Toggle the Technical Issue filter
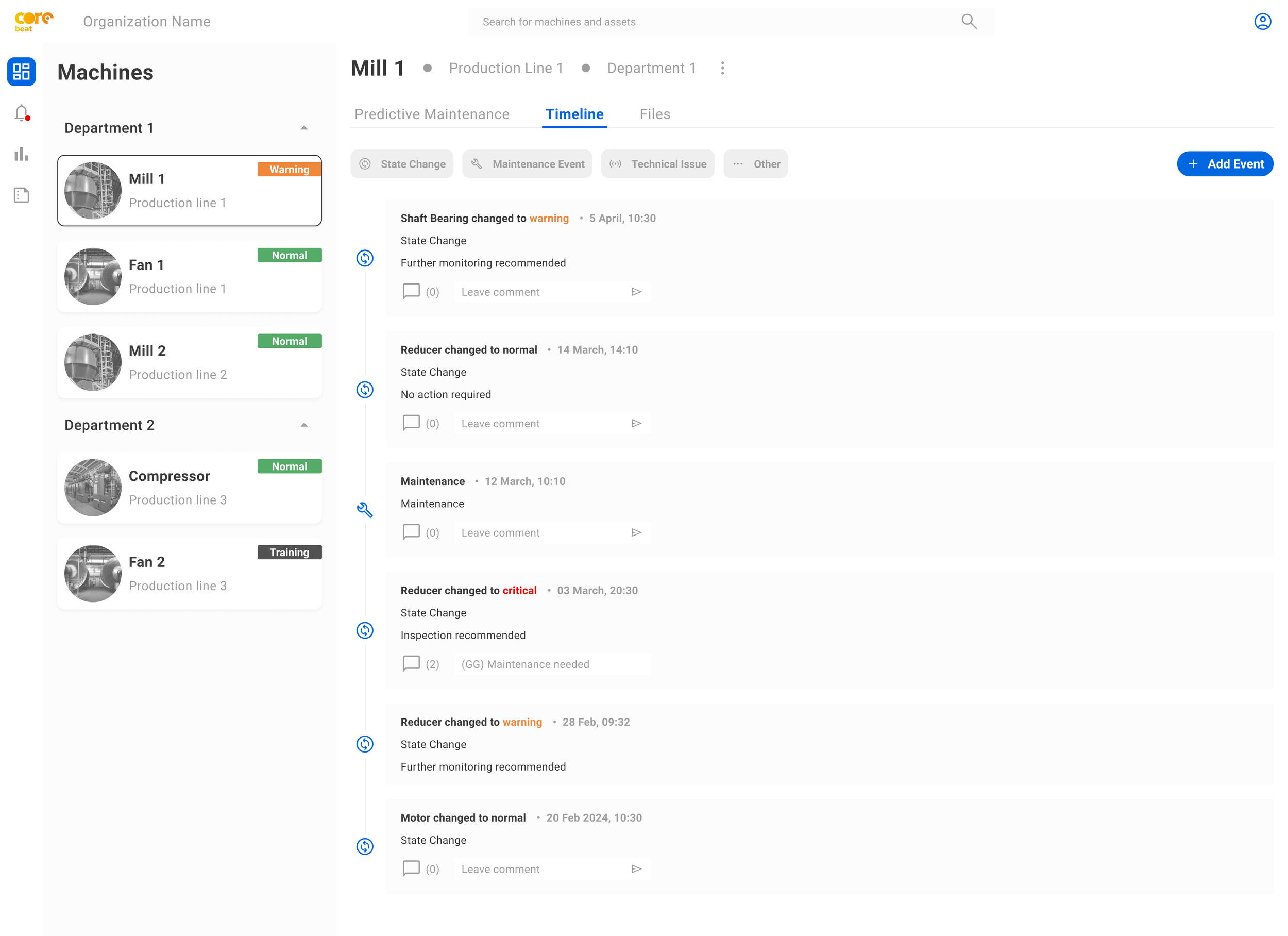1288x936 pixels. point(657,164)
